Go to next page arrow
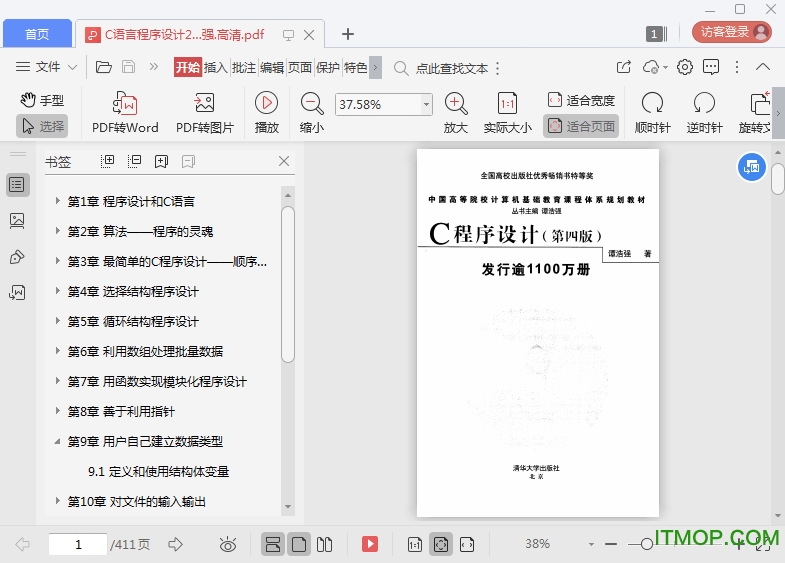This screenshot has height=563, width=785. click(x=175, y=544)
